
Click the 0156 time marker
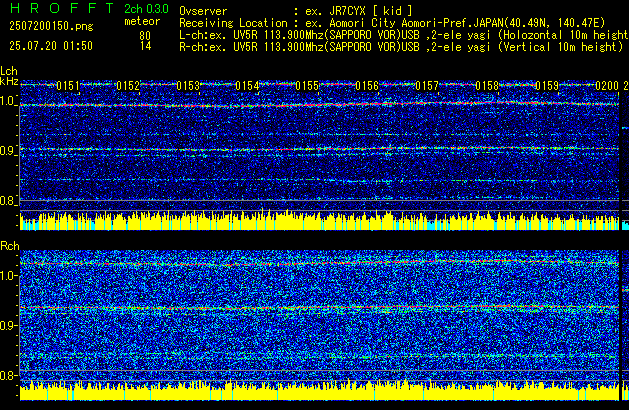tap(367, 86)
